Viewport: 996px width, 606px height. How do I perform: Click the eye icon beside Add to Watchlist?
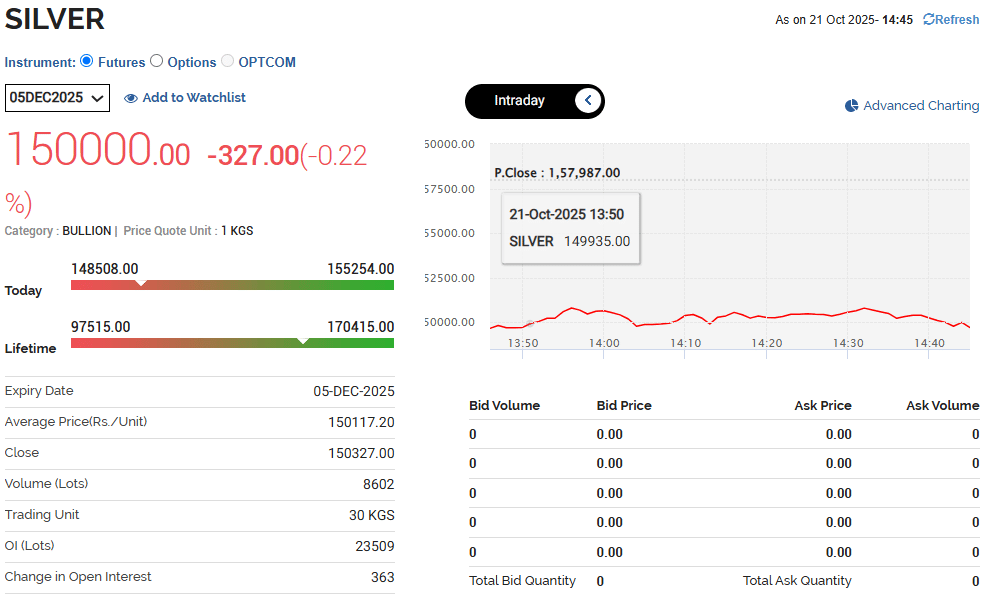[x=131, y=98]
